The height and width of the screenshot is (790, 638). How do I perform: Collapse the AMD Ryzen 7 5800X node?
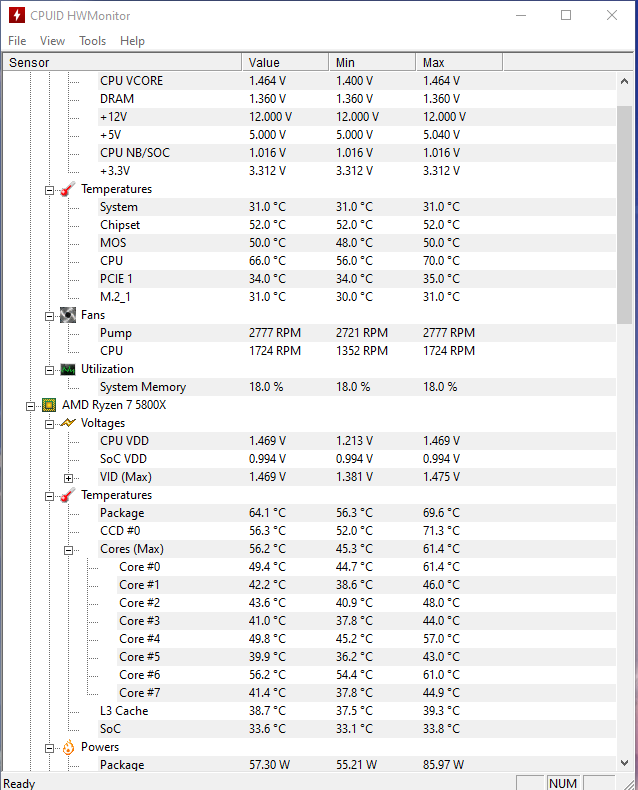point(31,406)
